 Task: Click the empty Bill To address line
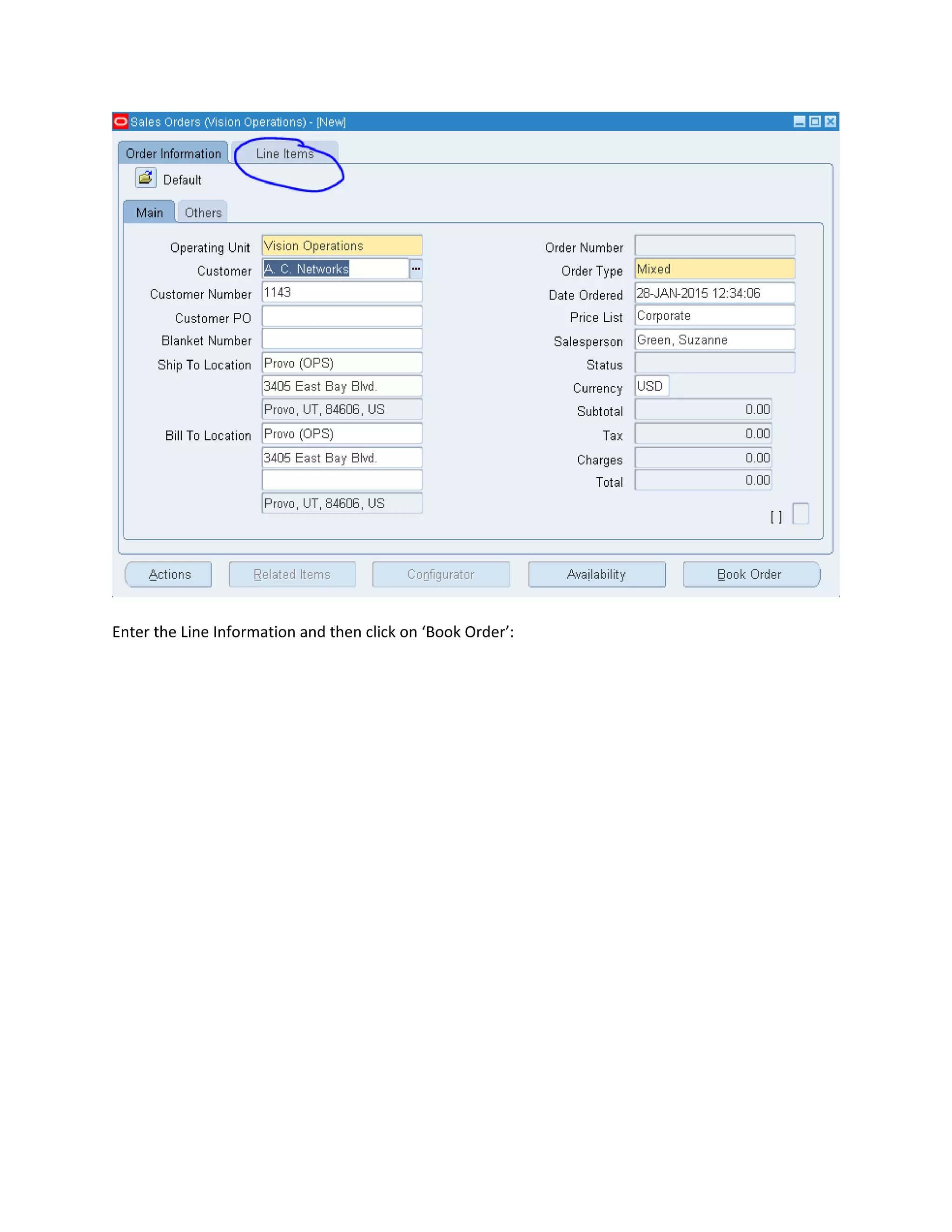coord(342,480)
